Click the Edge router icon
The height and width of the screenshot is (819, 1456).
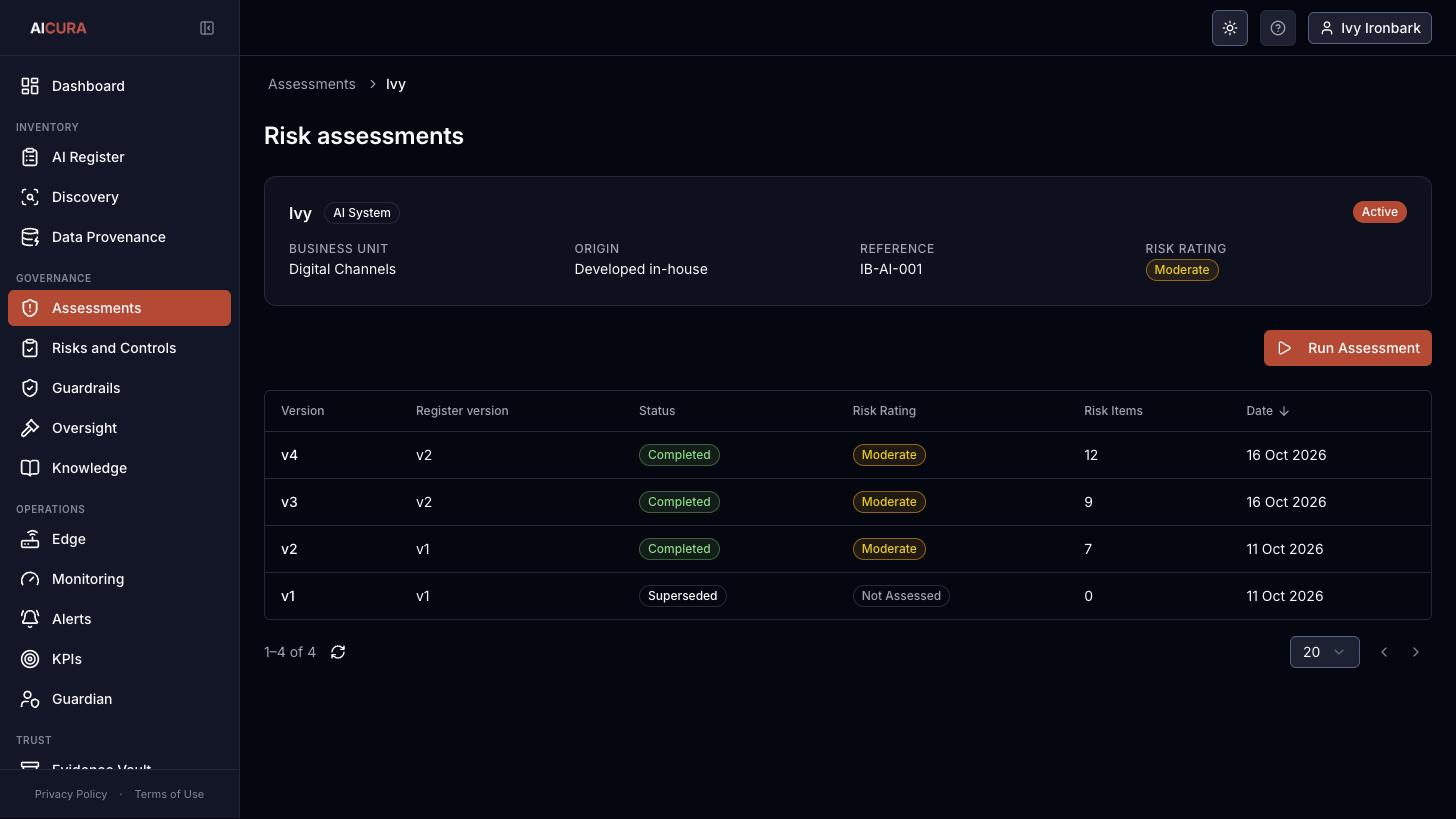click(30, 539)
